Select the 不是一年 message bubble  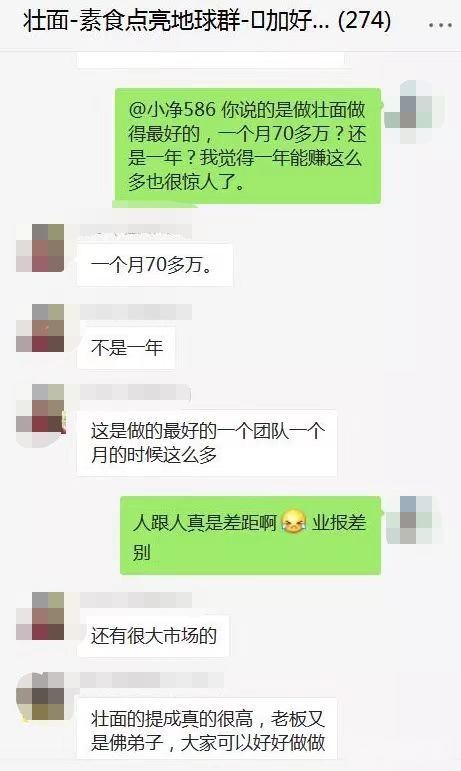click(126, 348)
